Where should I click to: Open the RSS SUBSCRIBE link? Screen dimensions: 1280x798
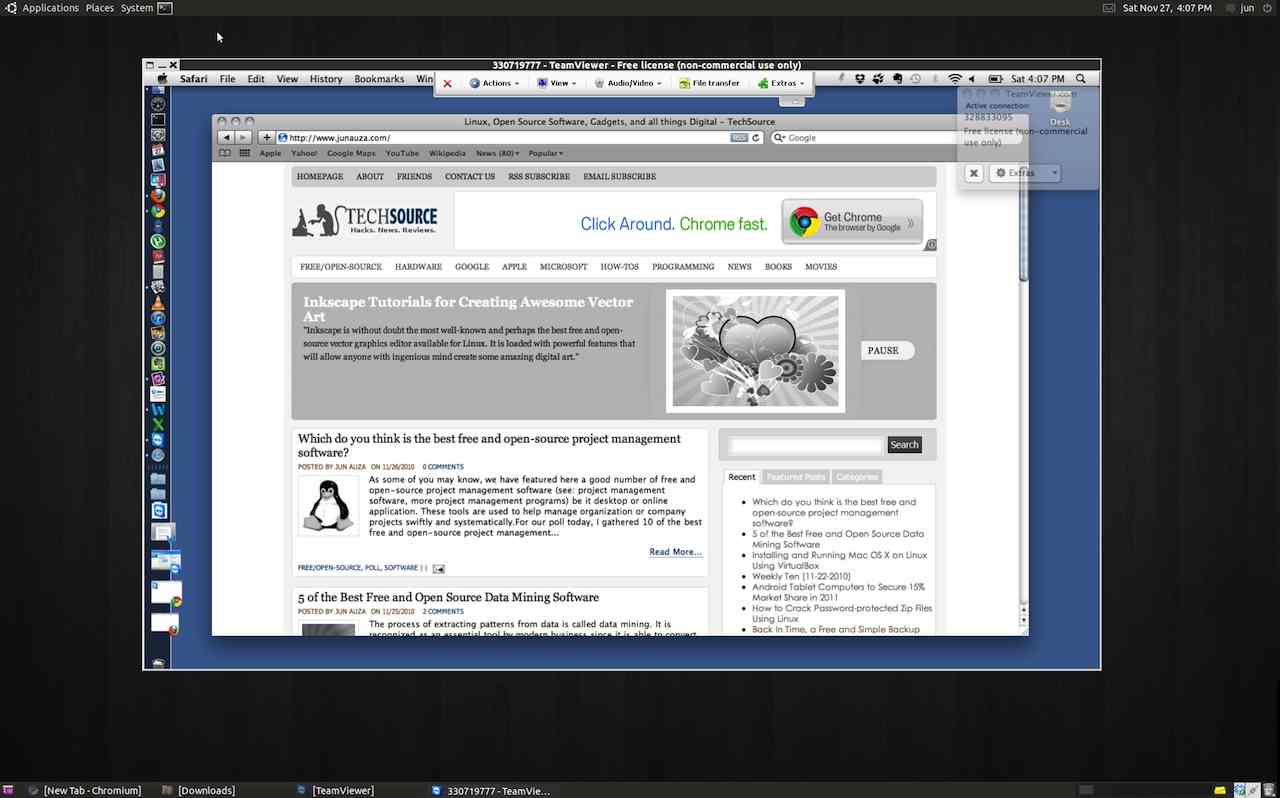[x=539, y=177]
